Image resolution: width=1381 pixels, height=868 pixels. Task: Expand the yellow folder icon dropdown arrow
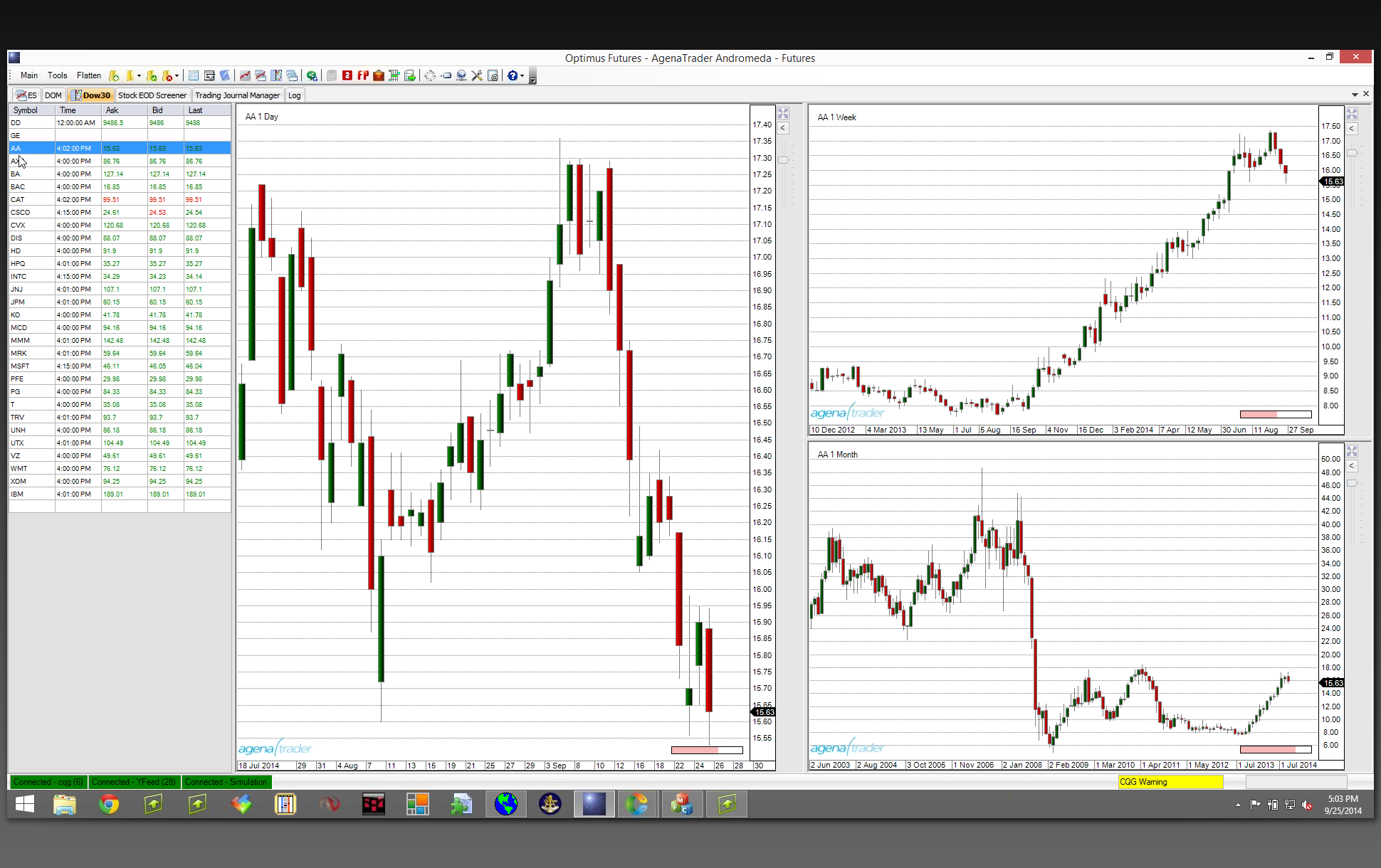139,75
